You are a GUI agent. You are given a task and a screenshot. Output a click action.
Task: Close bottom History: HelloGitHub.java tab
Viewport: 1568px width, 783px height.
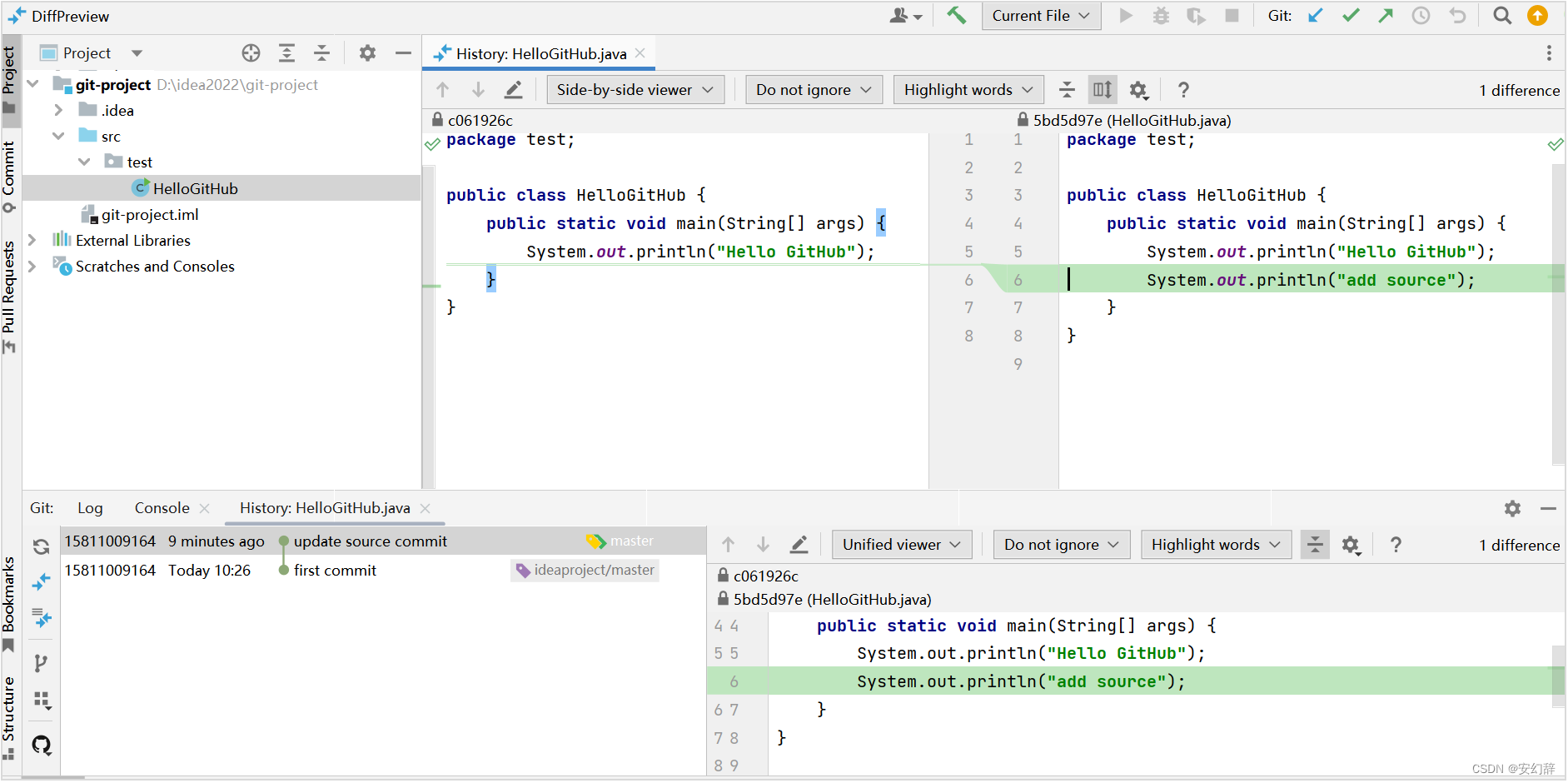(x=426, y=508)
